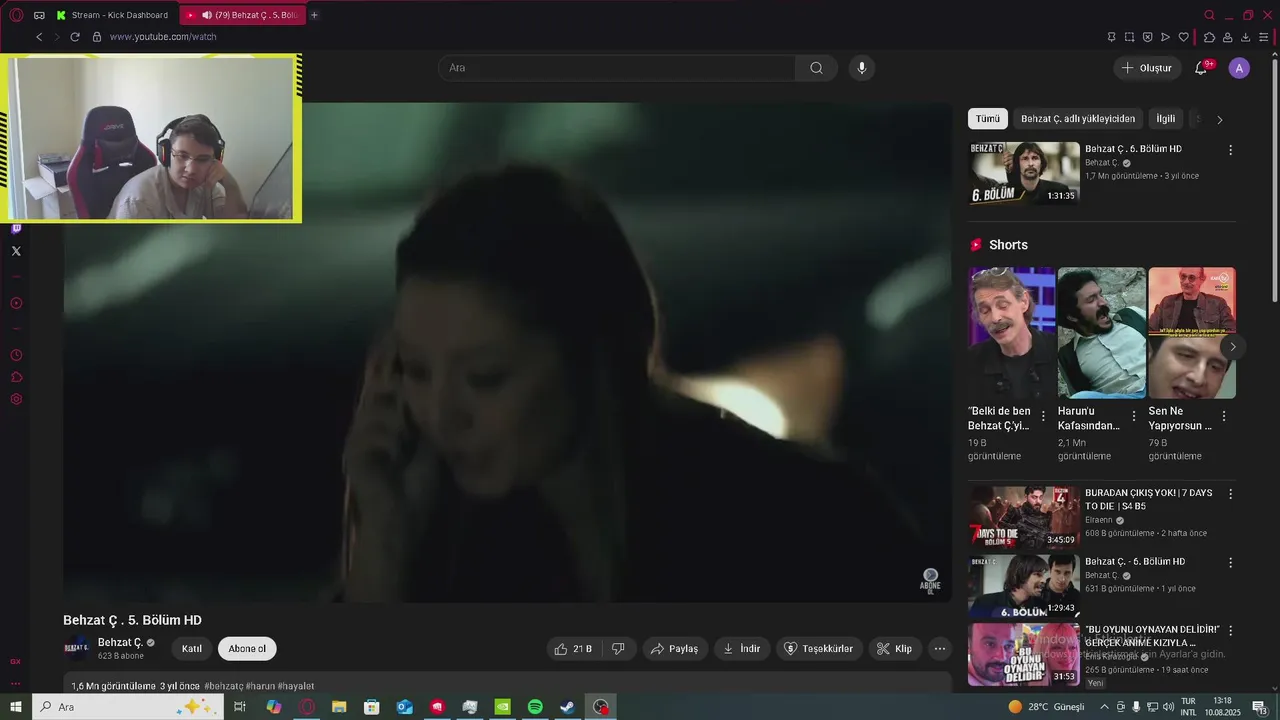Screen dimensions: 1280x720
Task: Open the "BU OYUNU OYNAYAN DELİDİR" video thumbnail
Action: tap(1023, 654)
